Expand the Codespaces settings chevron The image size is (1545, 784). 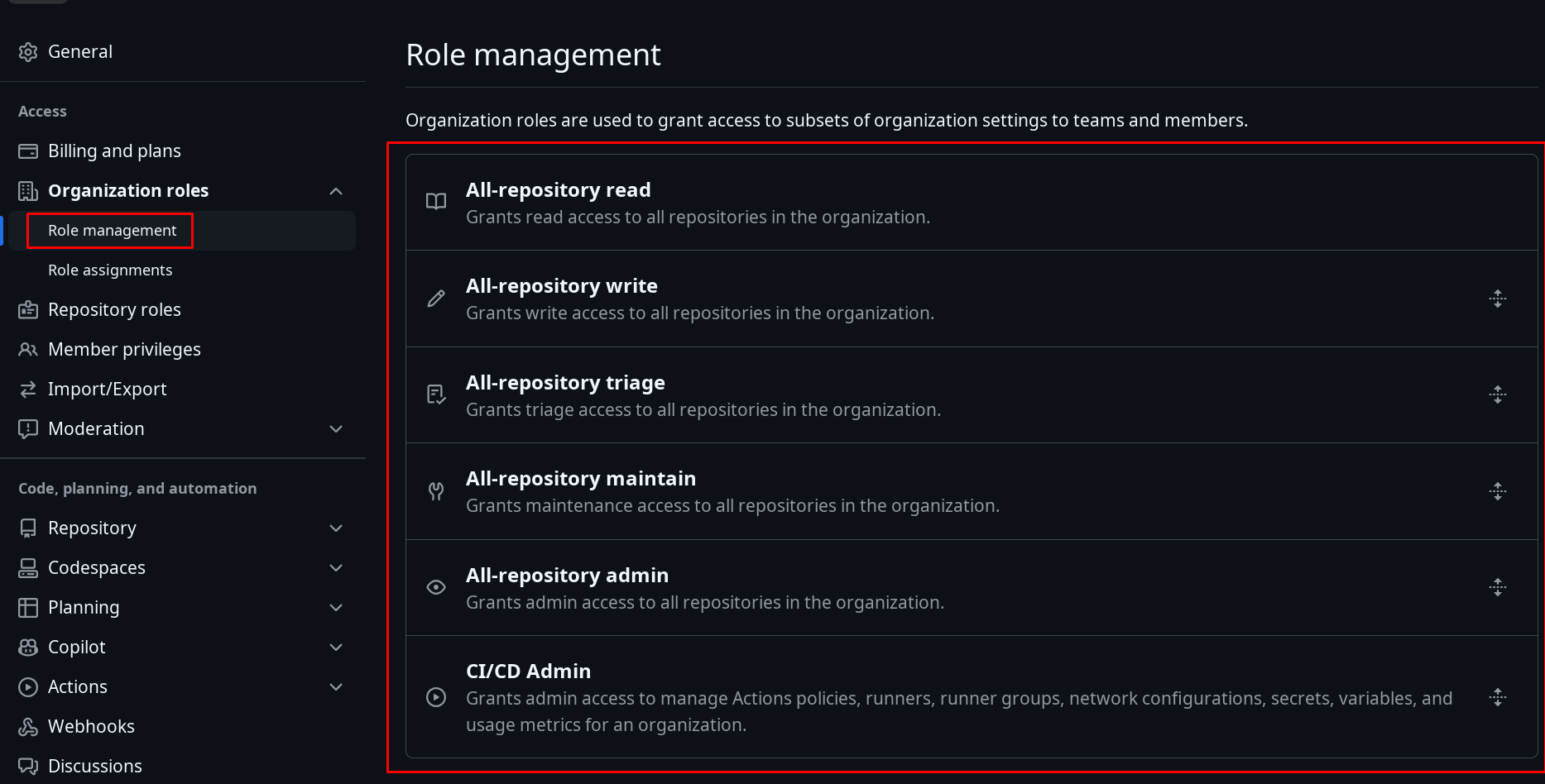pyautogui.click(x=336, y=568)
